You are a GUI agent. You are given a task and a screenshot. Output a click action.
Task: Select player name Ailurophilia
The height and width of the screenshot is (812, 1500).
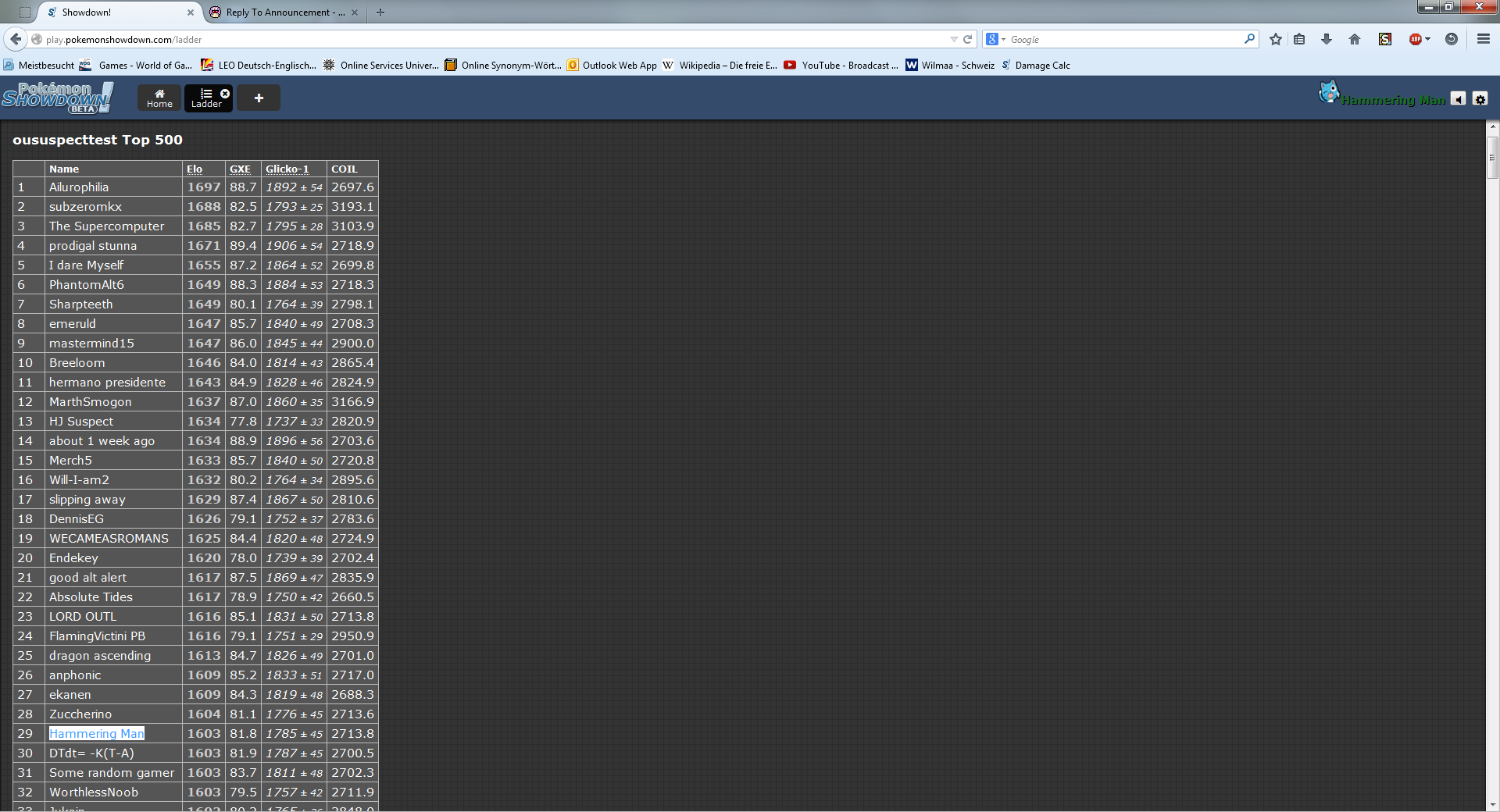(79, 187)
